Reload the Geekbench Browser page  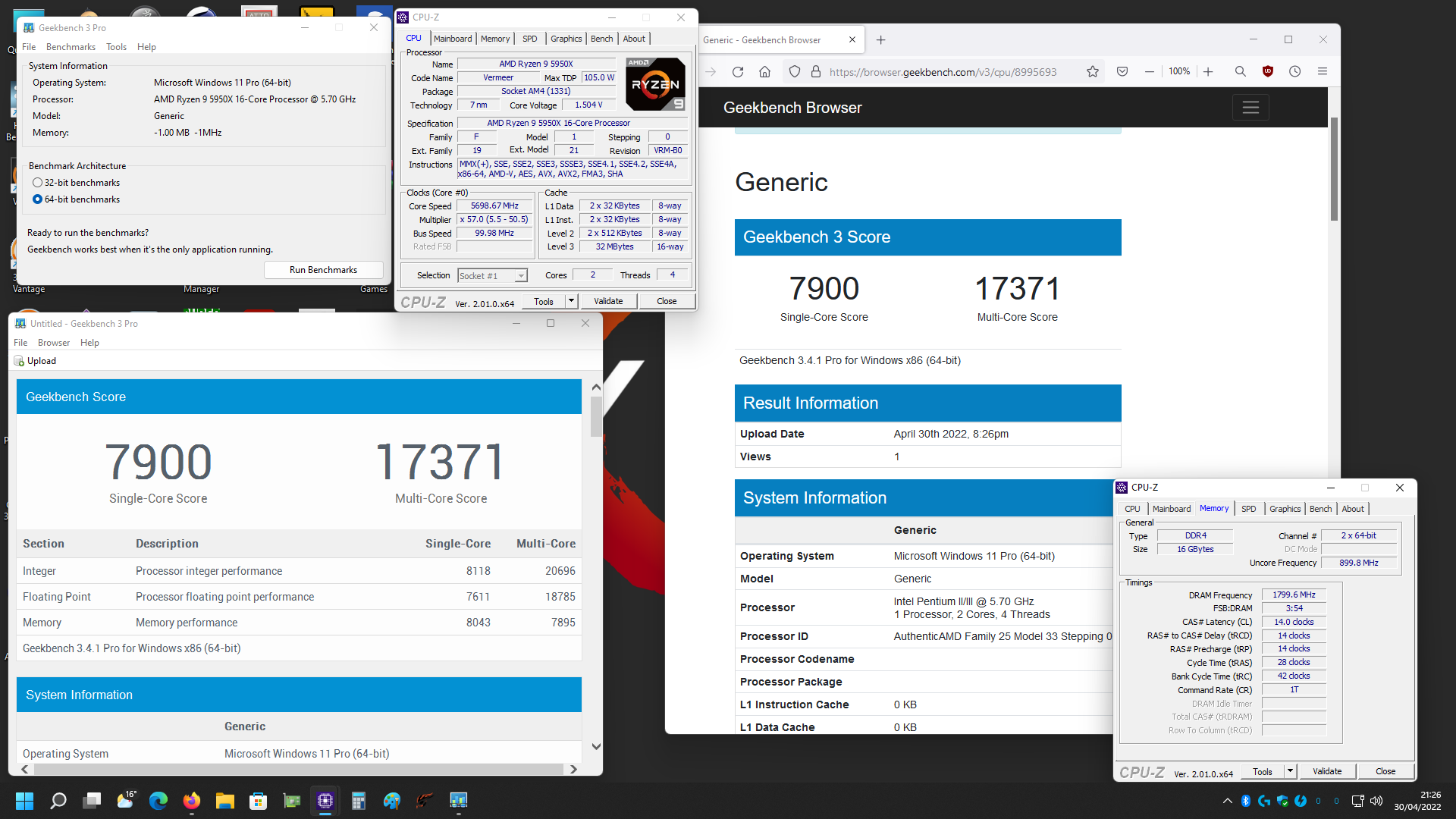pos(737,71)
